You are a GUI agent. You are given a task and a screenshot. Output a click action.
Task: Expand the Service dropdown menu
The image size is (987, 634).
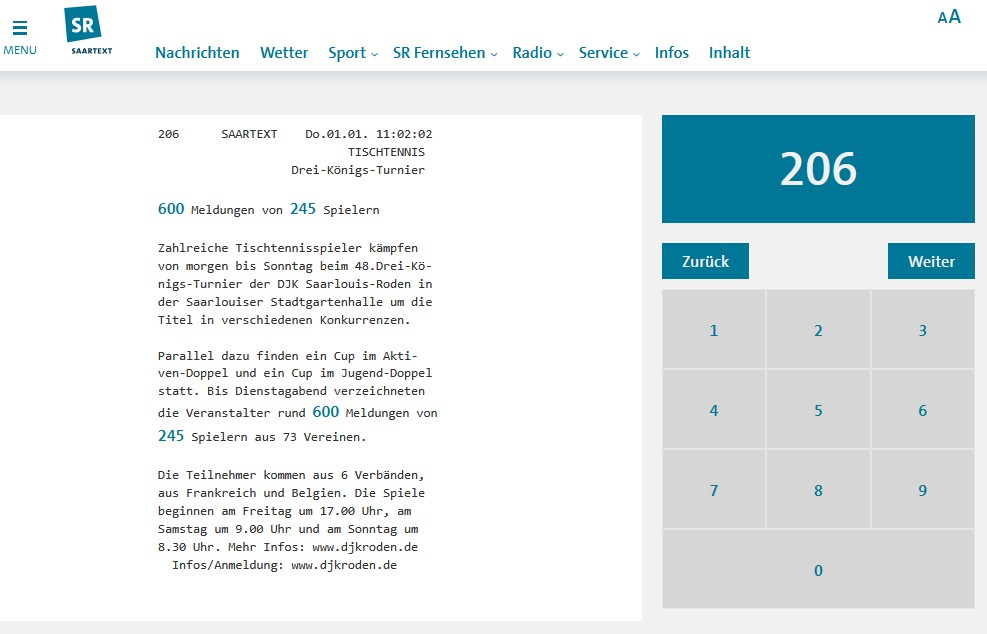point(608,53)
